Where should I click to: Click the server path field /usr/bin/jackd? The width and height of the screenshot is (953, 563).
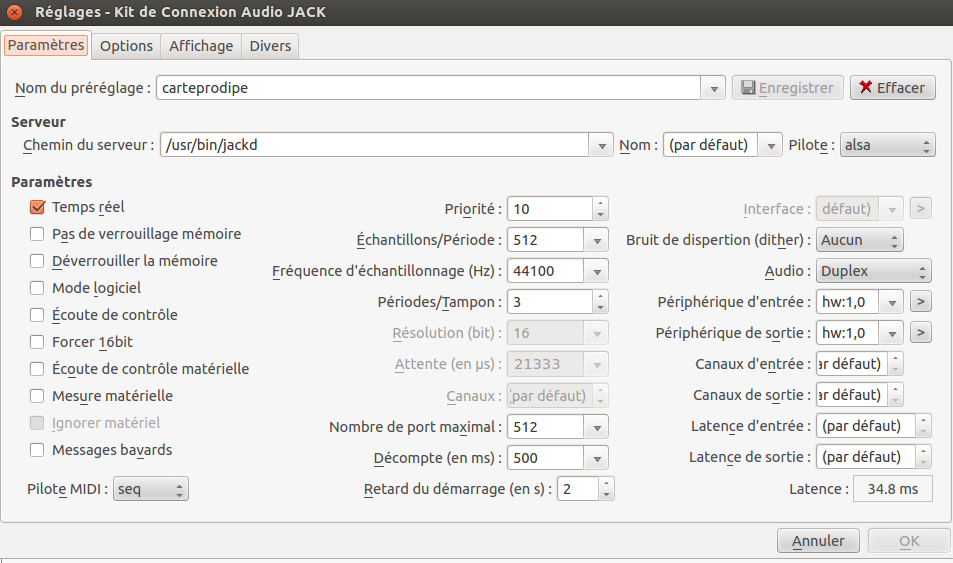pos(374,145)
